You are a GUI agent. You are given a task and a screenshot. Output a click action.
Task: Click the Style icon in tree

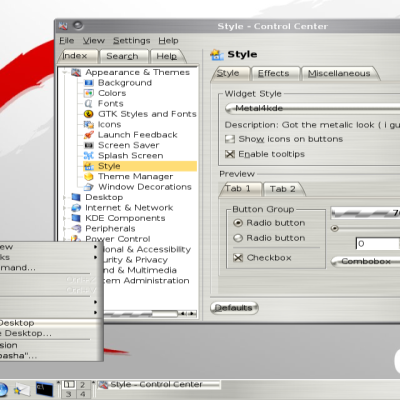coord(89,166)
